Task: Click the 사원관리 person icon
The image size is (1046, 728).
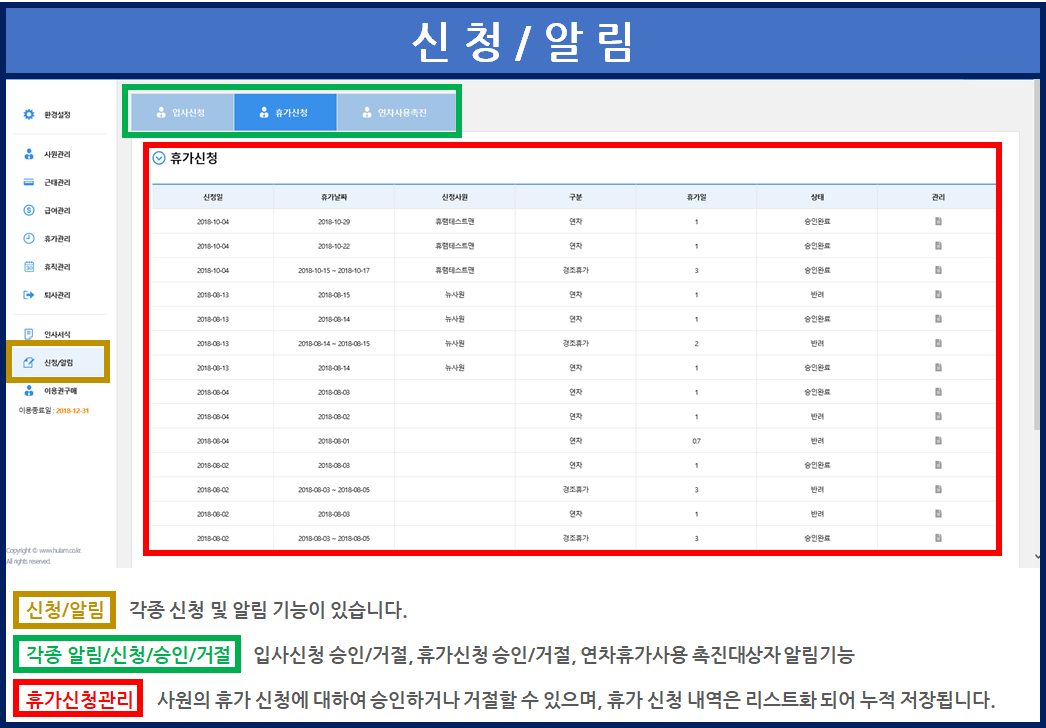Action: coord(29,155)
